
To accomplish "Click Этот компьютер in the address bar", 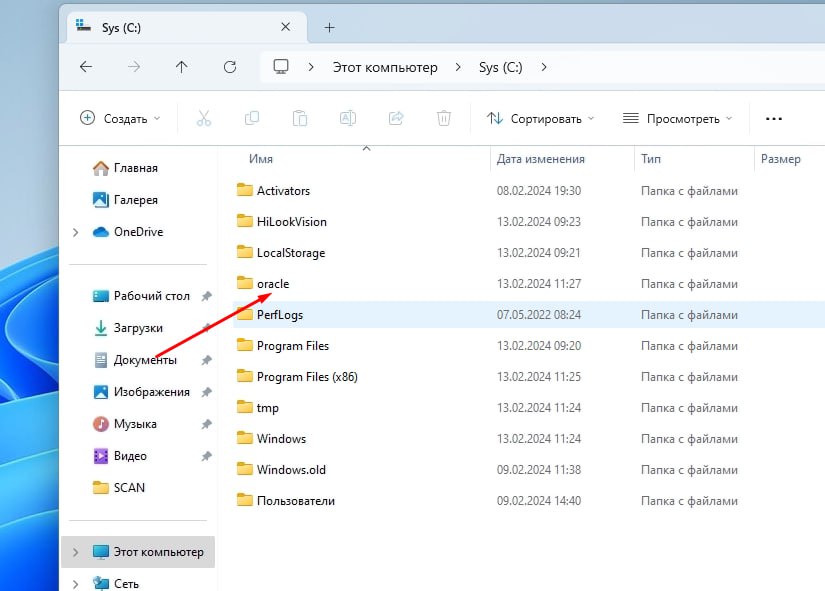I will click(x=385, y=67).
